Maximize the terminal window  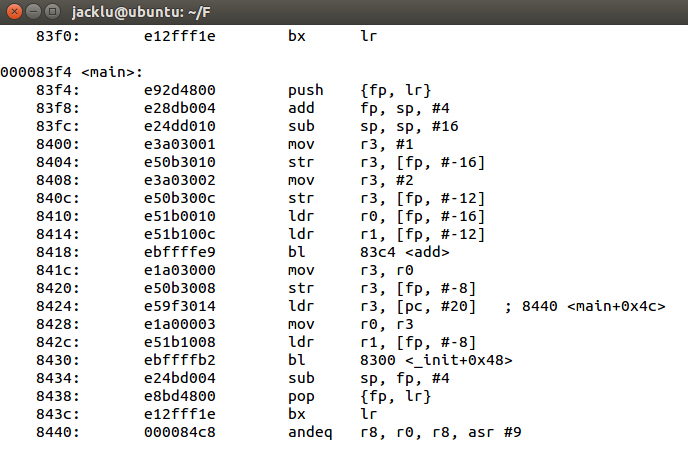coord(52,11)
